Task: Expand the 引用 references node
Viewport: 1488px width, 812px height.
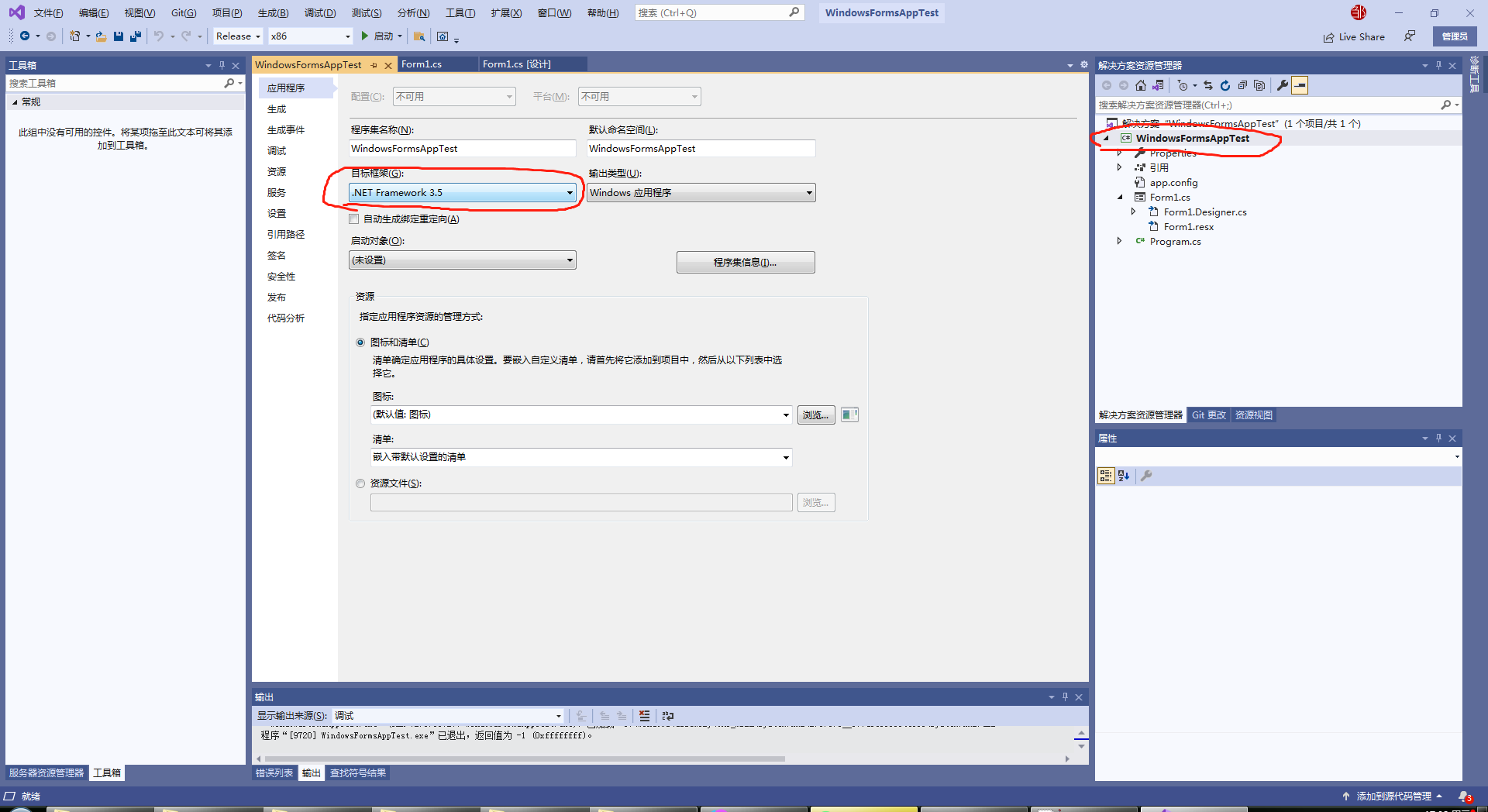Action: tap(1119, 167)
